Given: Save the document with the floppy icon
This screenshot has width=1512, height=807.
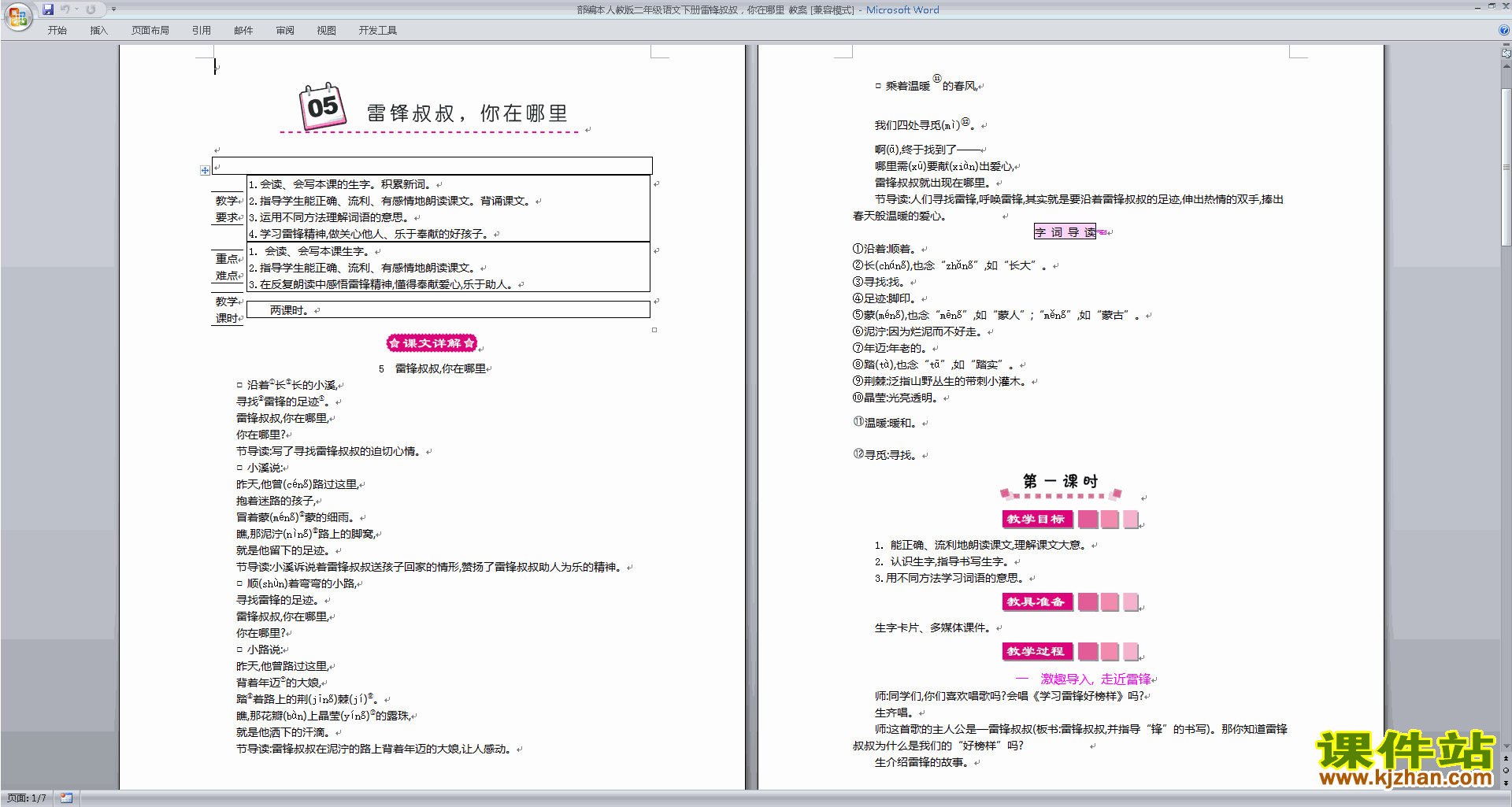Looking at the screenshot, I should (x=48, y=9).
